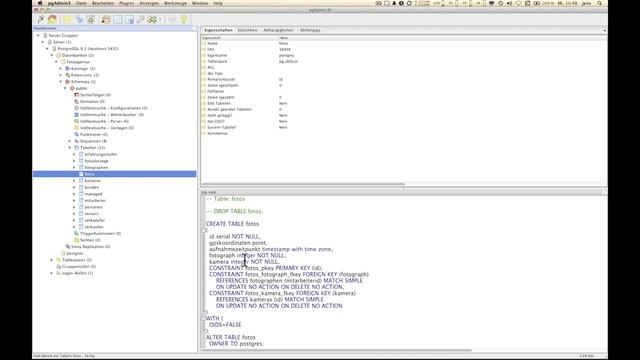Click the Eigentümer property row
Screen dimensions: 640x360
coord(403,55)
